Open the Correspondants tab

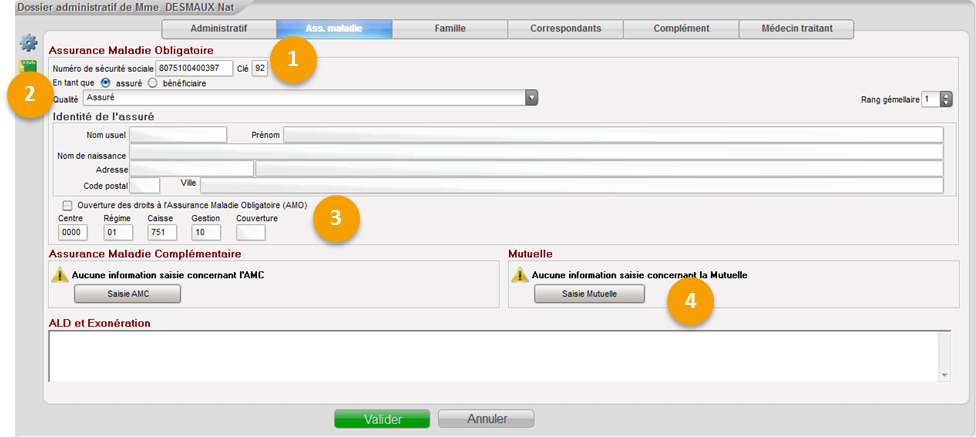click(566, 29)
